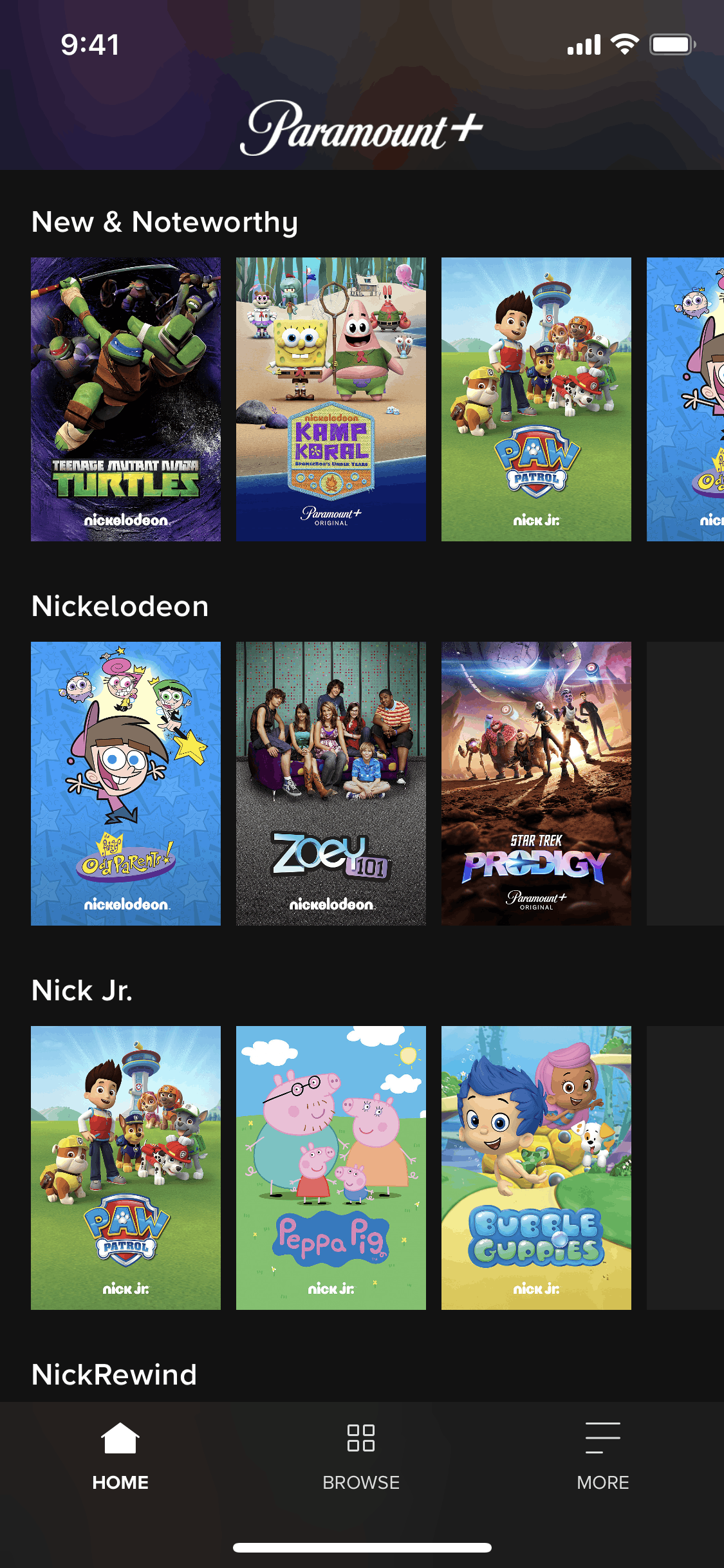724x1568 pixels.
Task: Open the More menu icon
Action: [603, 1437]
